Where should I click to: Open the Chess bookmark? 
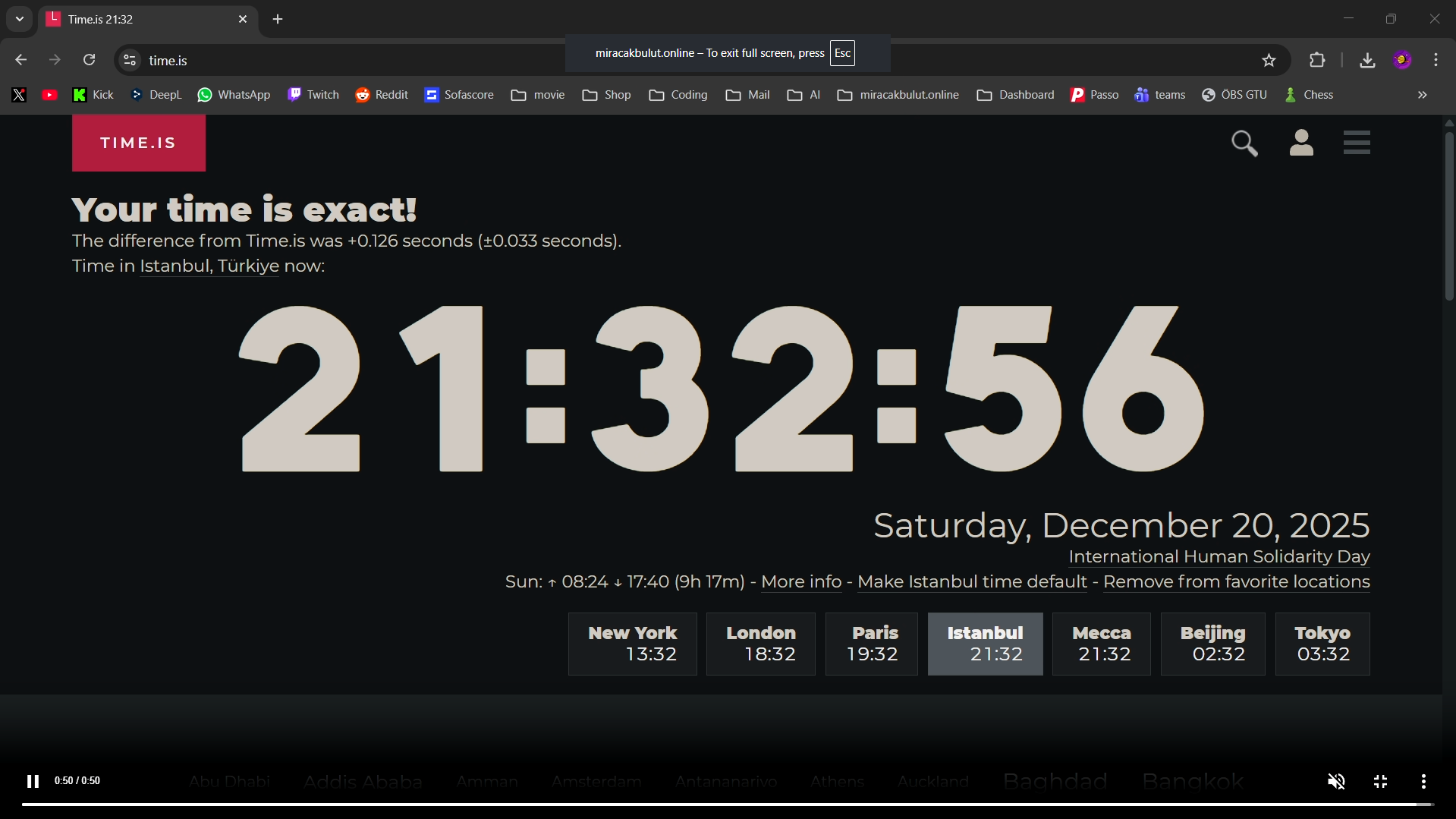click(1309, 95)
